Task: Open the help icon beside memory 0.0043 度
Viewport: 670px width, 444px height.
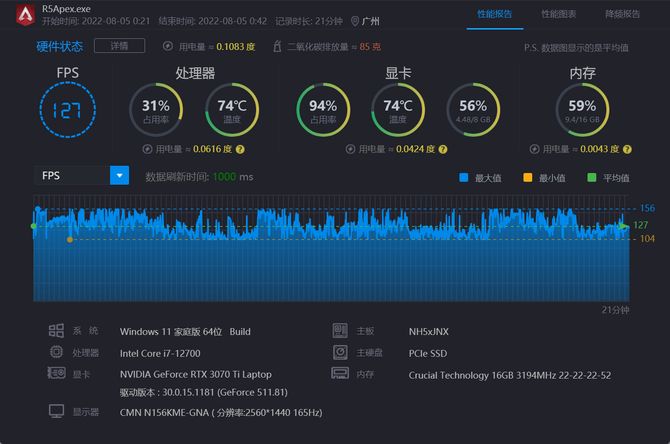Action: click(627, 149)
